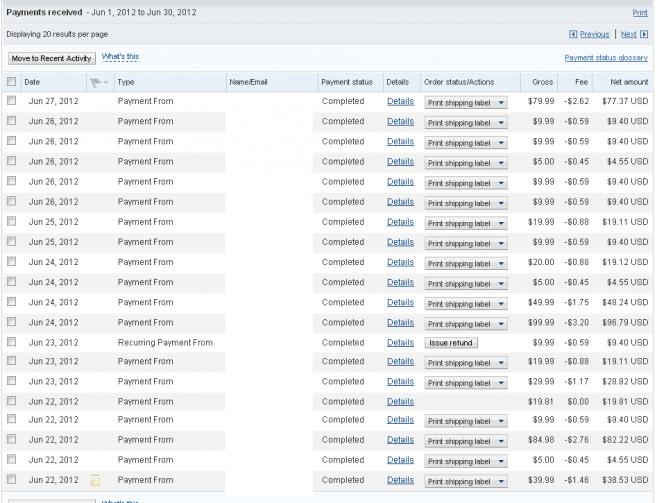Expand the order actions dropdown for the Jun 24 $20.00 payment
657x503 pixels.
coord(466,264)
